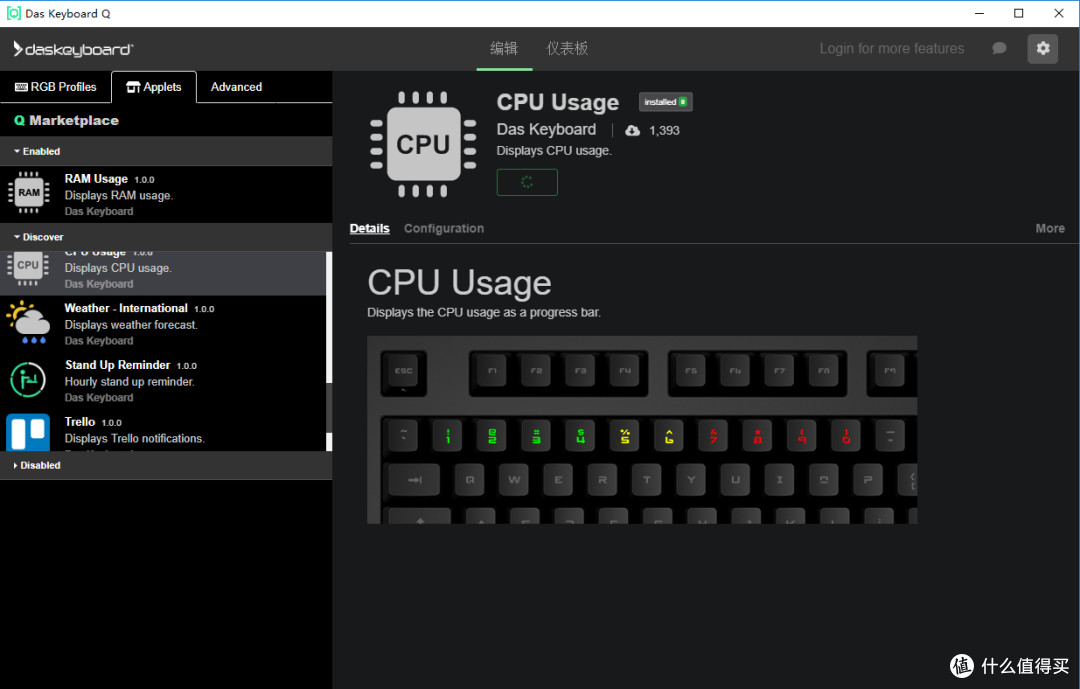The image size is (1080, 689).
Task: Open the Configuration tab
Action: tap(444, 228)
